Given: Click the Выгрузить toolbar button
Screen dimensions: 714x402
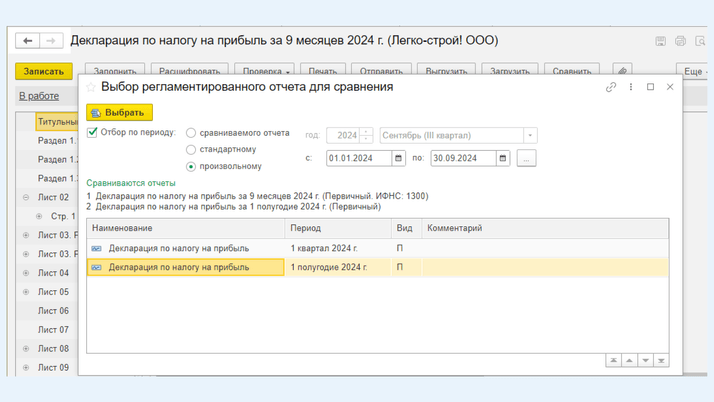Looking at the screenshot, I should coord(446,71).
